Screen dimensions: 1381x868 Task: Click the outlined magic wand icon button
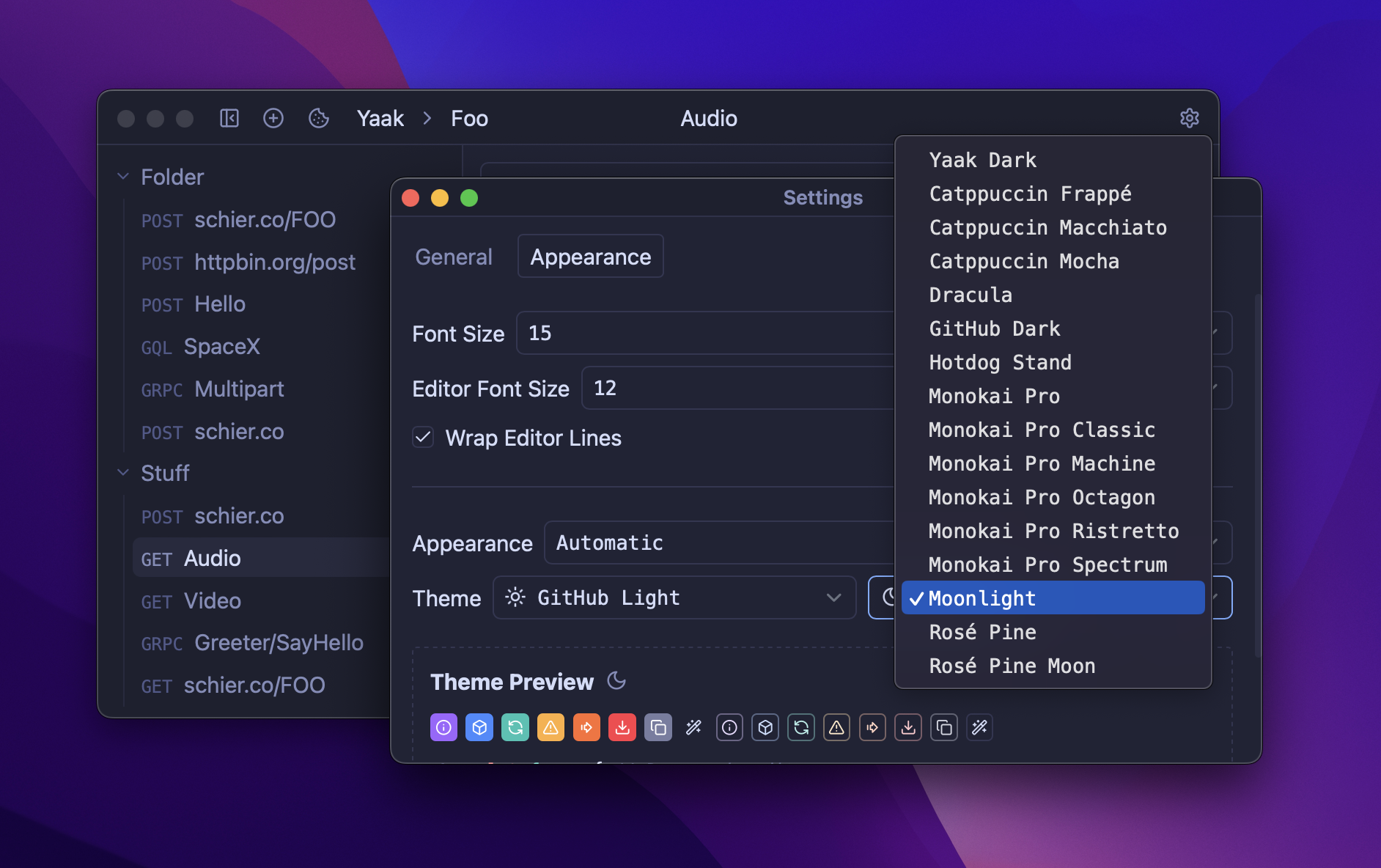point(979,727)
